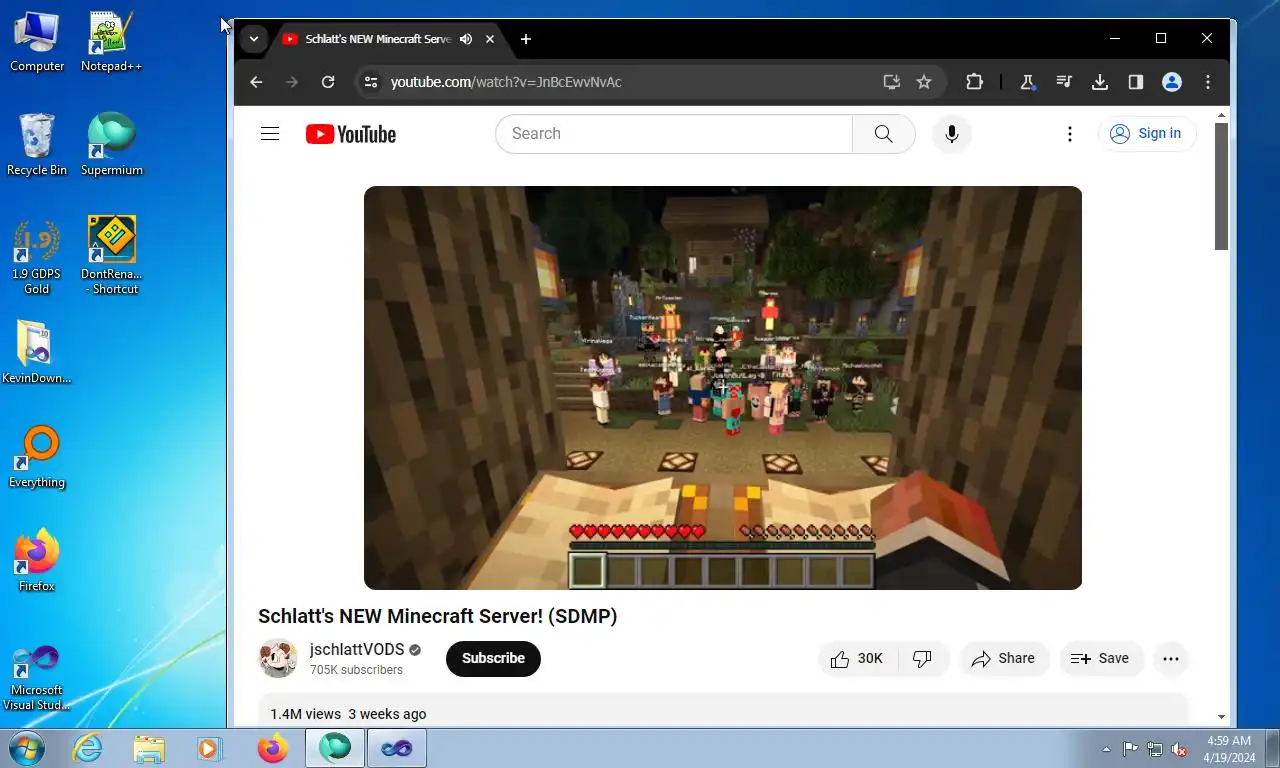
Task: Open Windows Explorer from the taskbar
Action: pos(149,748)
